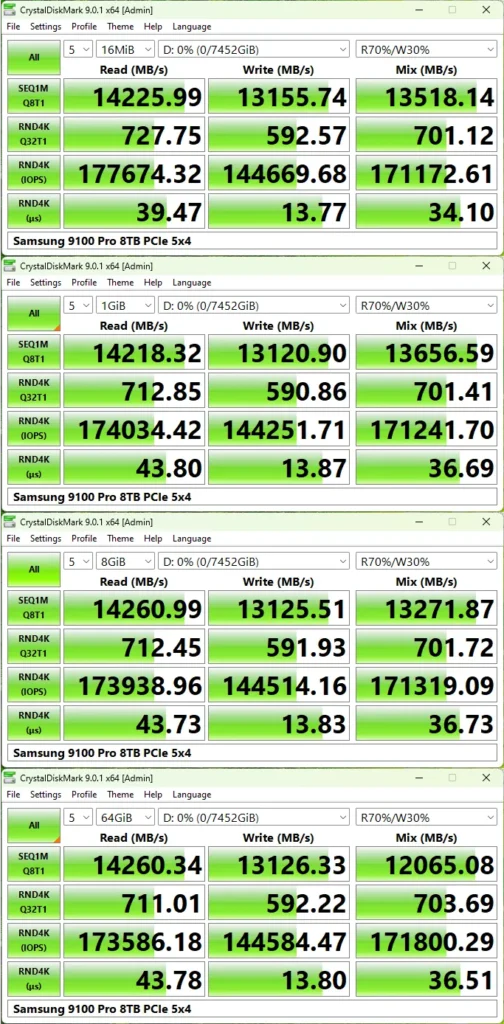The image size is (504, 1024).
Task: Open the drive dropdown in the 1GiB window
Action: (x=255, y=306)
